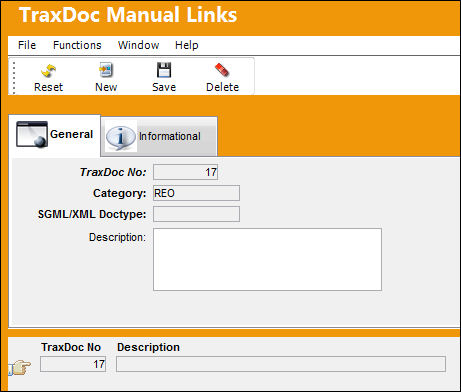Screen dimensions: 461x392
Task: Click the 'TraxDoc No:' form label
Action: [x=113, y=172]
